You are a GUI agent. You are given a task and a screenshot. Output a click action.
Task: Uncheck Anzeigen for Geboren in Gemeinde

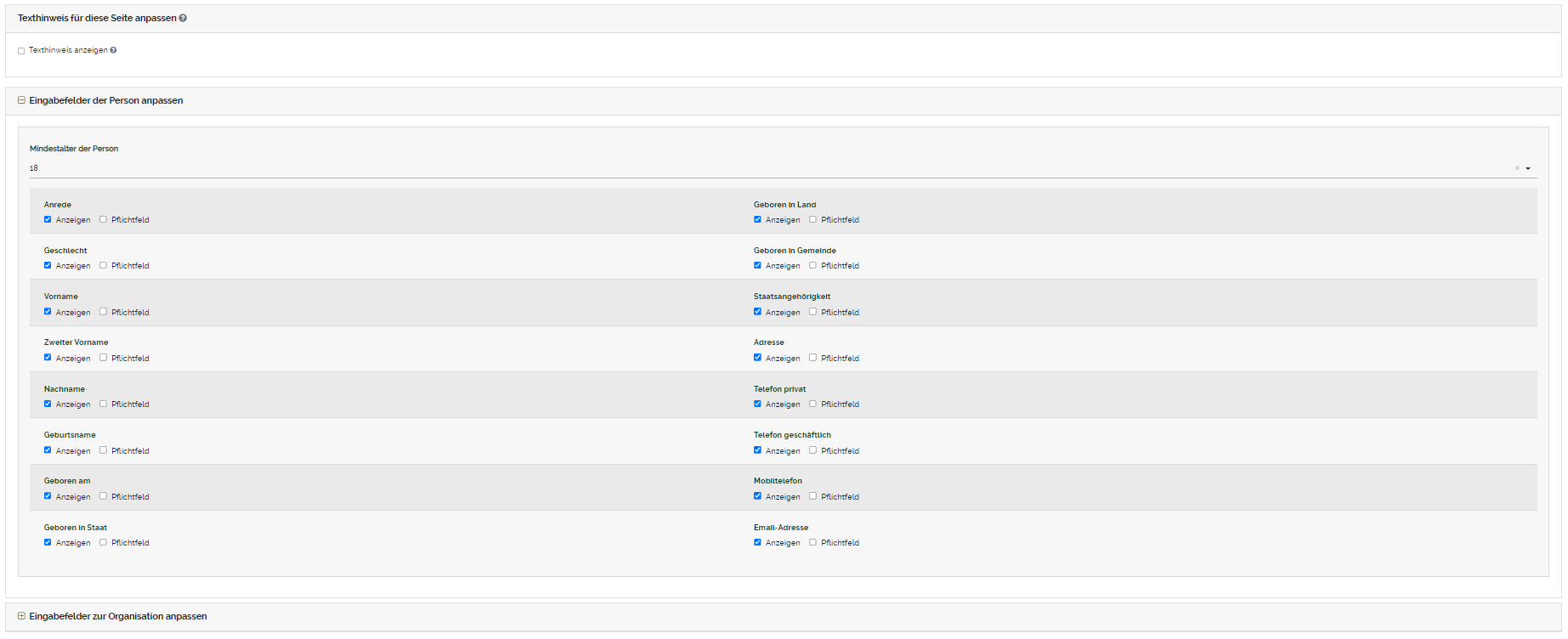(x=757, y=265)
